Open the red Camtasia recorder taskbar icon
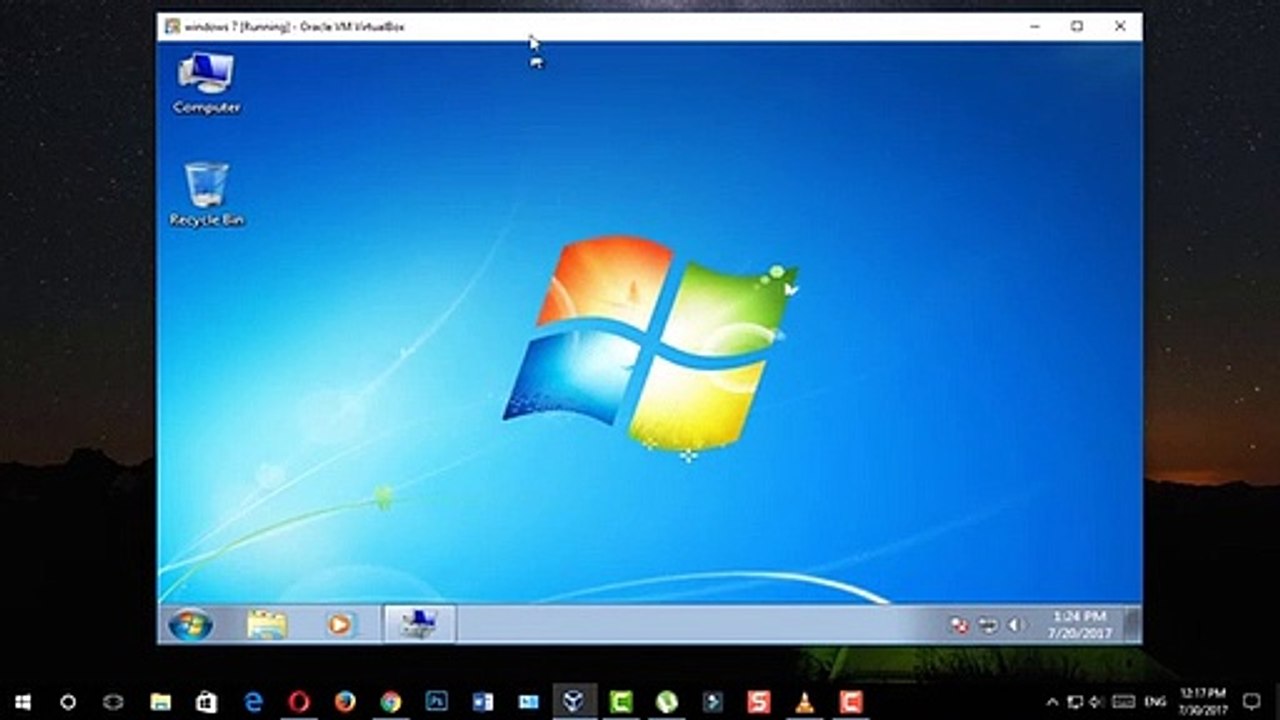Screen dimensions: 1280x720 point(851,702)
